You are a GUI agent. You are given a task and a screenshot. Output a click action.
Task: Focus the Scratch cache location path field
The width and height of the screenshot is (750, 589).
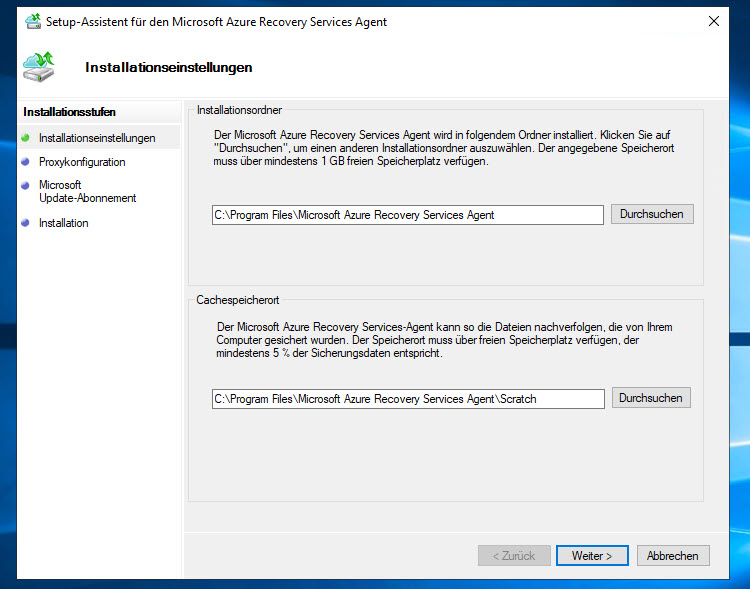[x=408, y=399]
